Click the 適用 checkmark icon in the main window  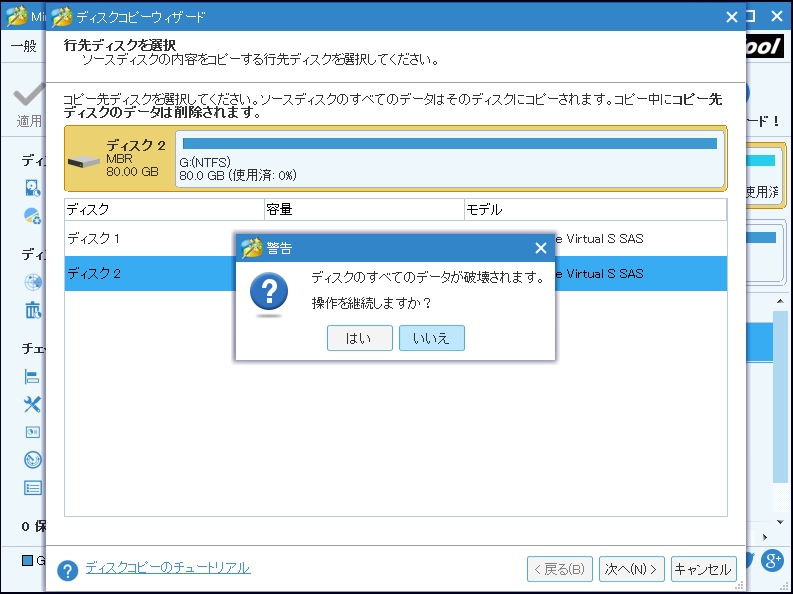[x=29, y=95]
